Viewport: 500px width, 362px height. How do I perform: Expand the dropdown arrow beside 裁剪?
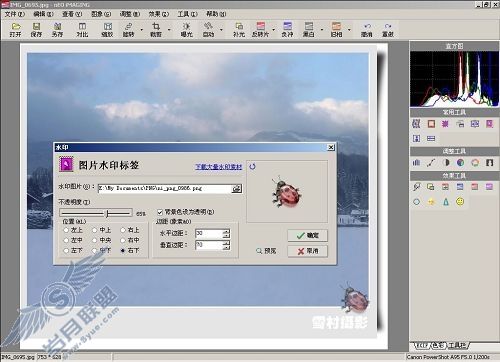pos(169,30)
